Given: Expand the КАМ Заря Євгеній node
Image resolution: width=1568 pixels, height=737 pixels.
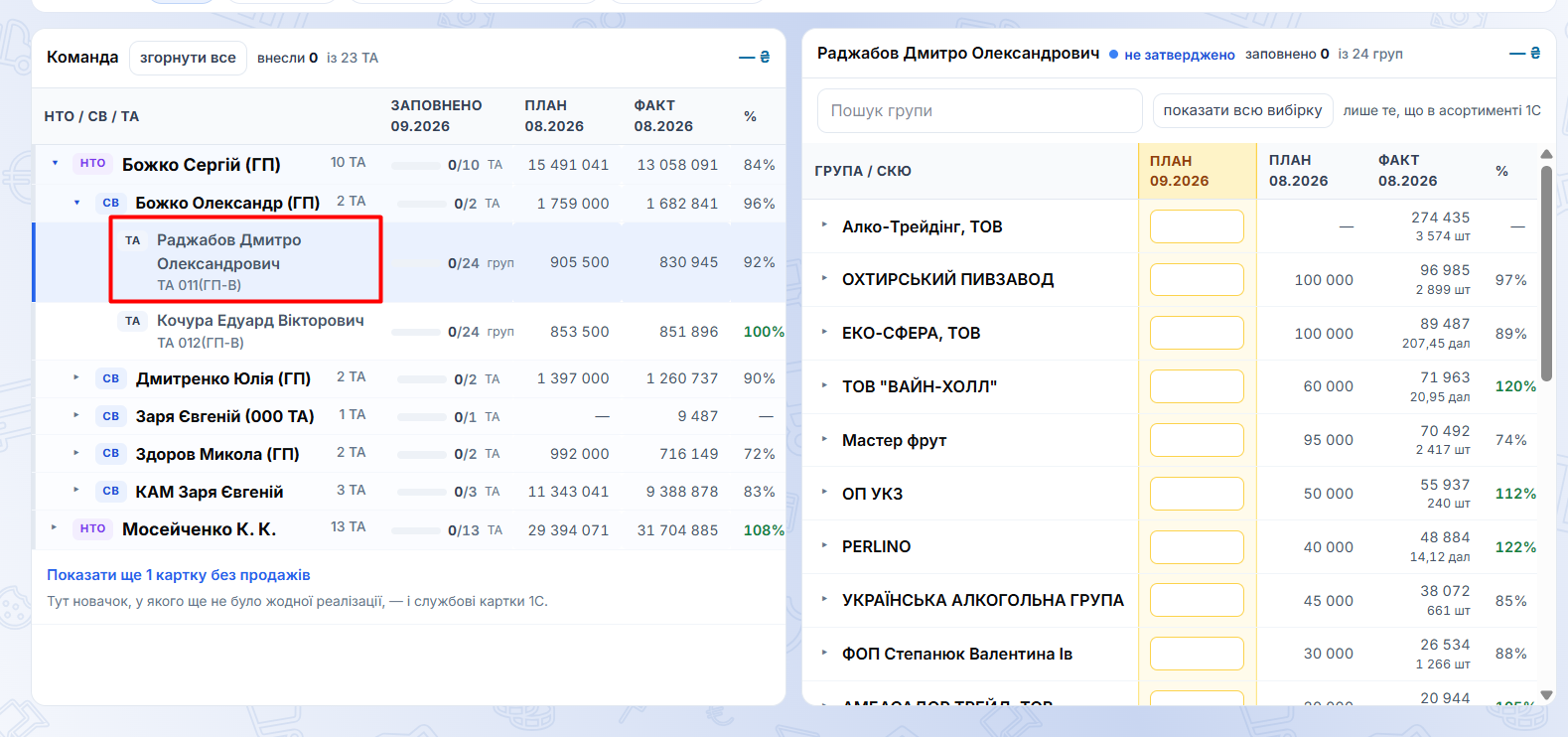Looking at the screenshot, I should click(x=76, y=490).
